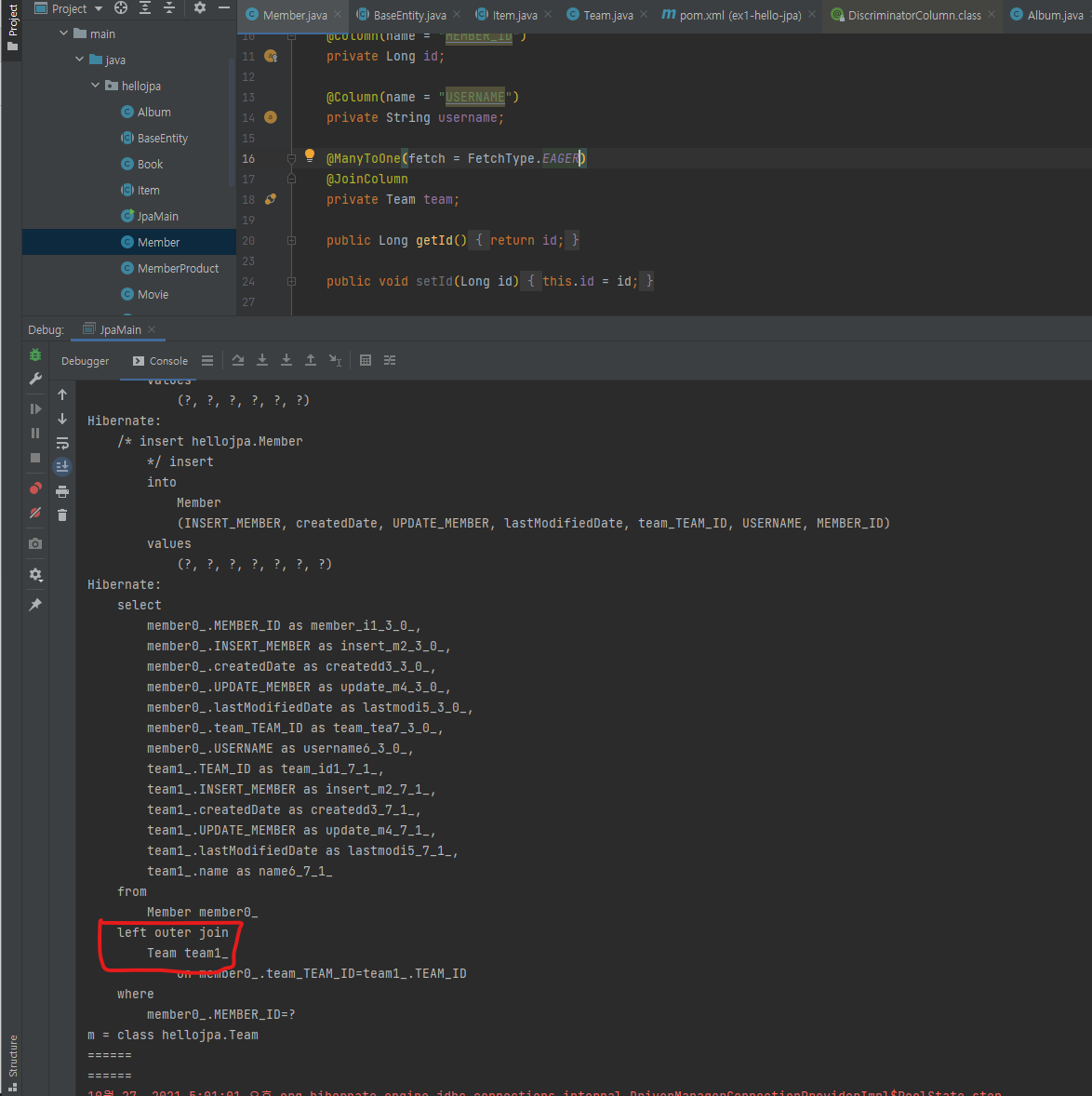Click the fold marker at the @ManyToOne line
Screen dimensions: 1092x1096
[292, 159]
